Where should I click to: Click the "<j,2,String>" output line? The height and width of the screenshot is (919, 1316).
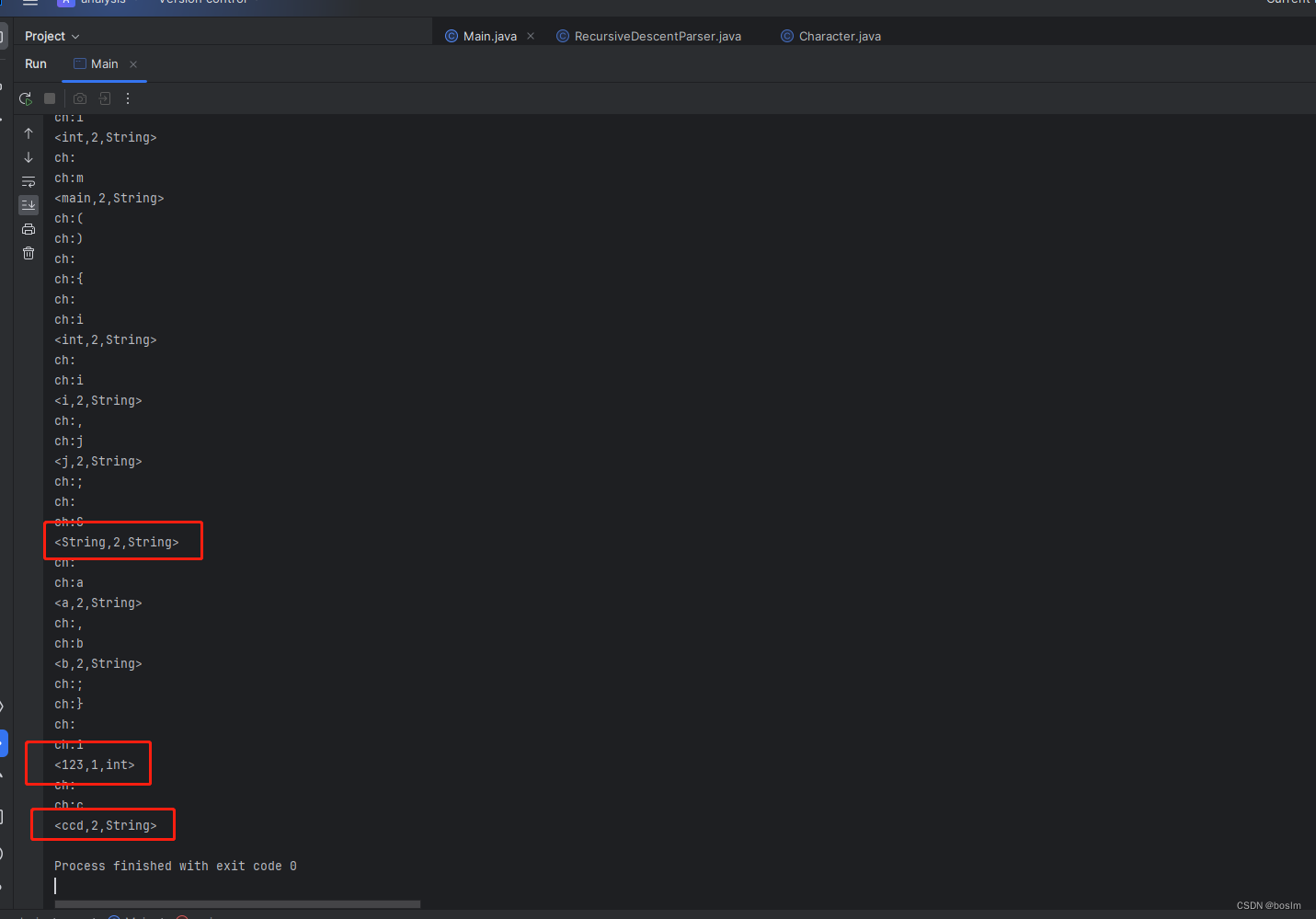pyautogui.click(x=98, y=461)
